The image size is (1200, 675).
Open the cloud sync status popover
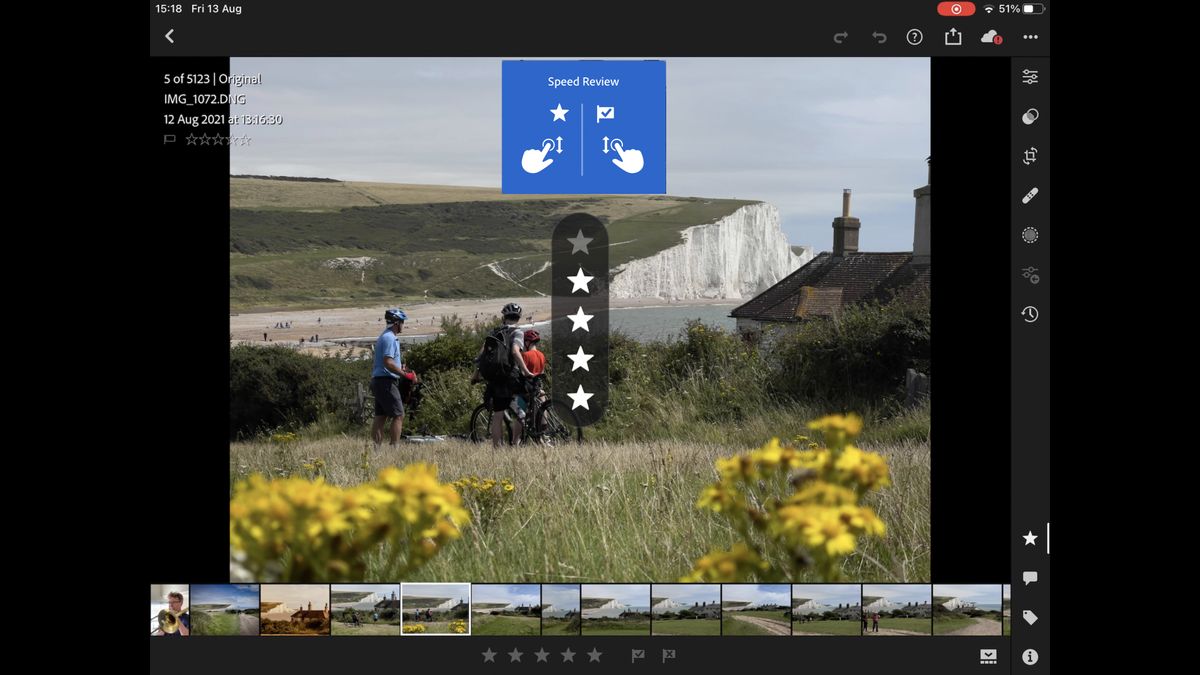[990, 36]
